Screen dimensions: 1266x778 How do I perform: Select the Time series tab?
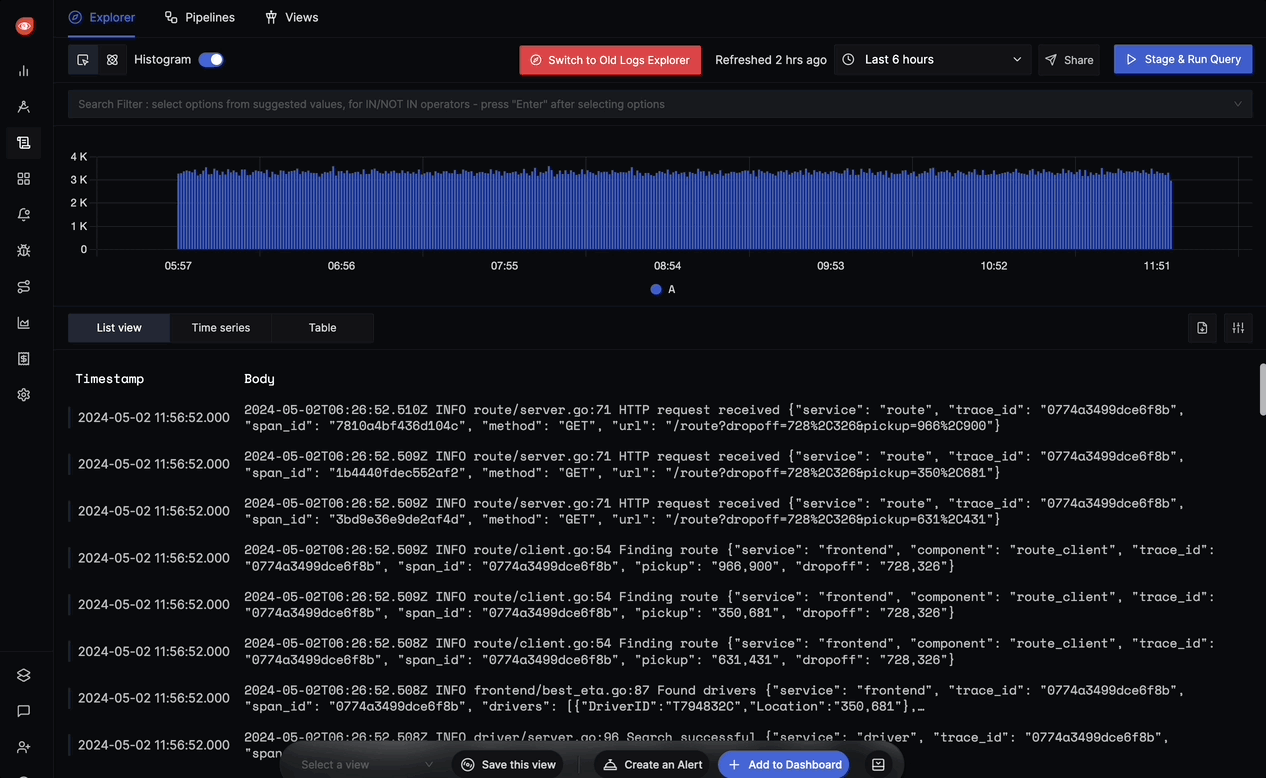click(x=221, y=328)
